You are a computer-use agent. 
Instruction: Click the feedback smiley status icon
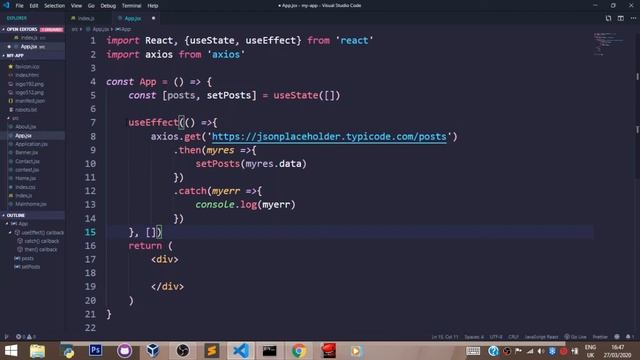click(617, 337)
